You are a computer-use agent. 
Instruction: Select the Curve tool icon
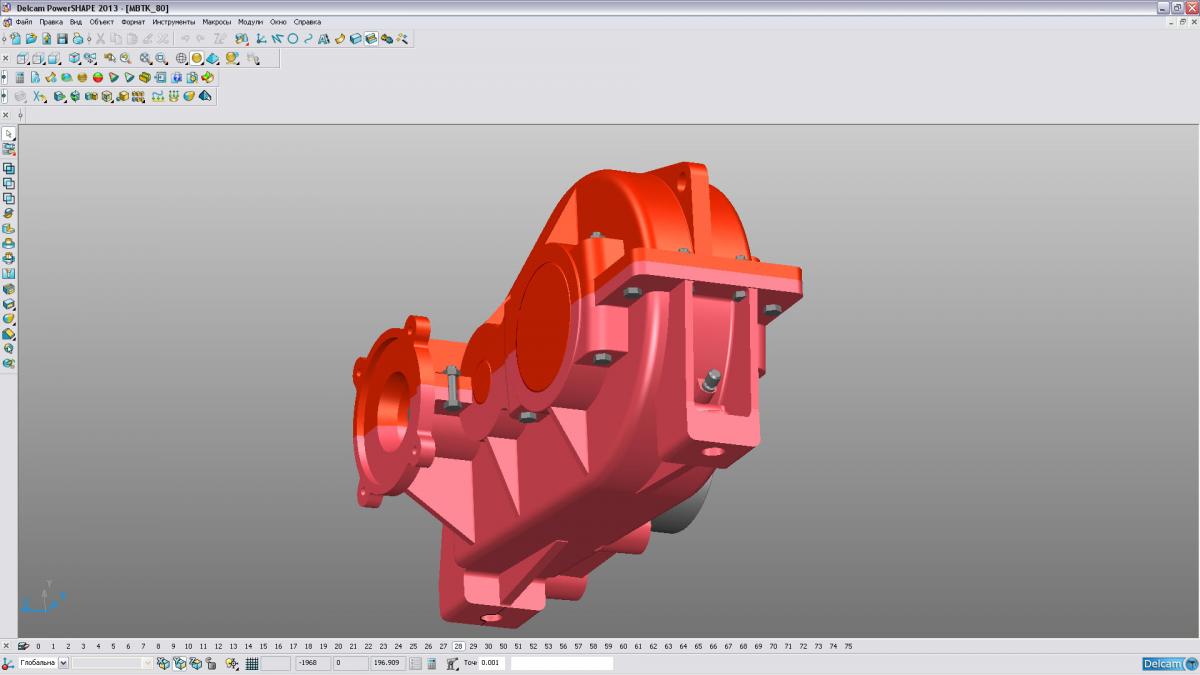(308, 38)
